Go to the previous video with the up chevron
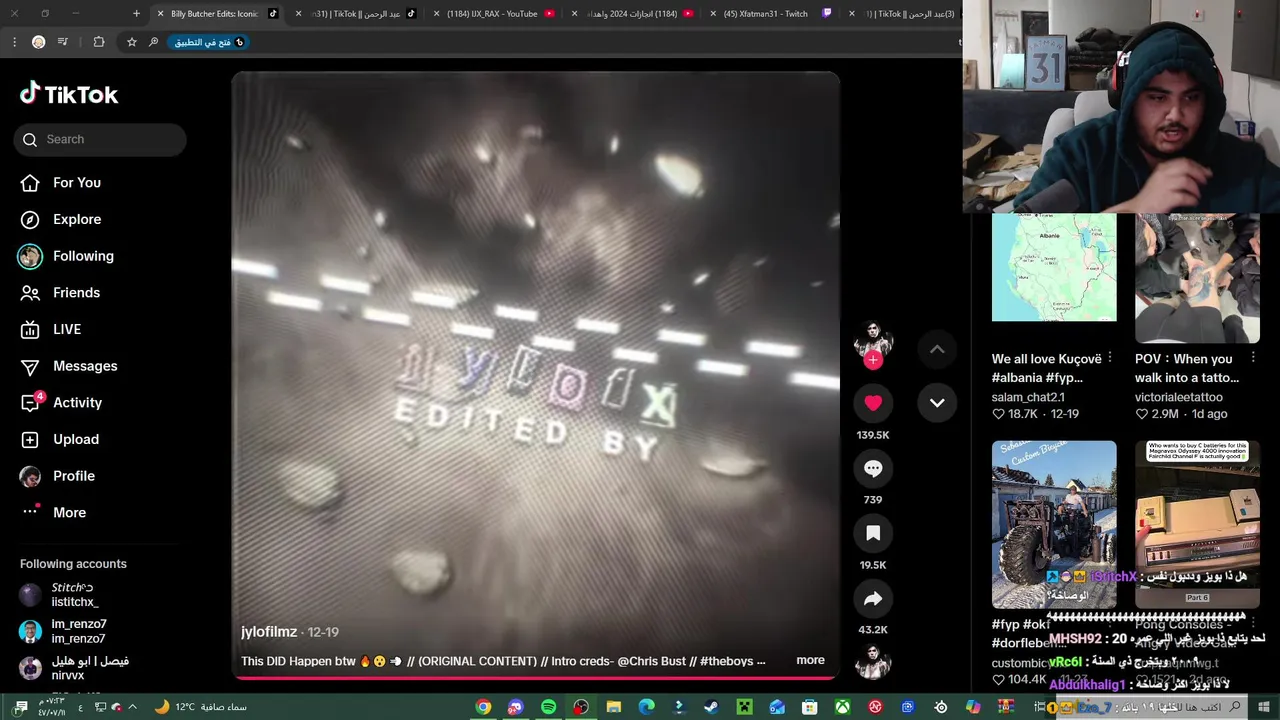 click(x=937, y=349)
